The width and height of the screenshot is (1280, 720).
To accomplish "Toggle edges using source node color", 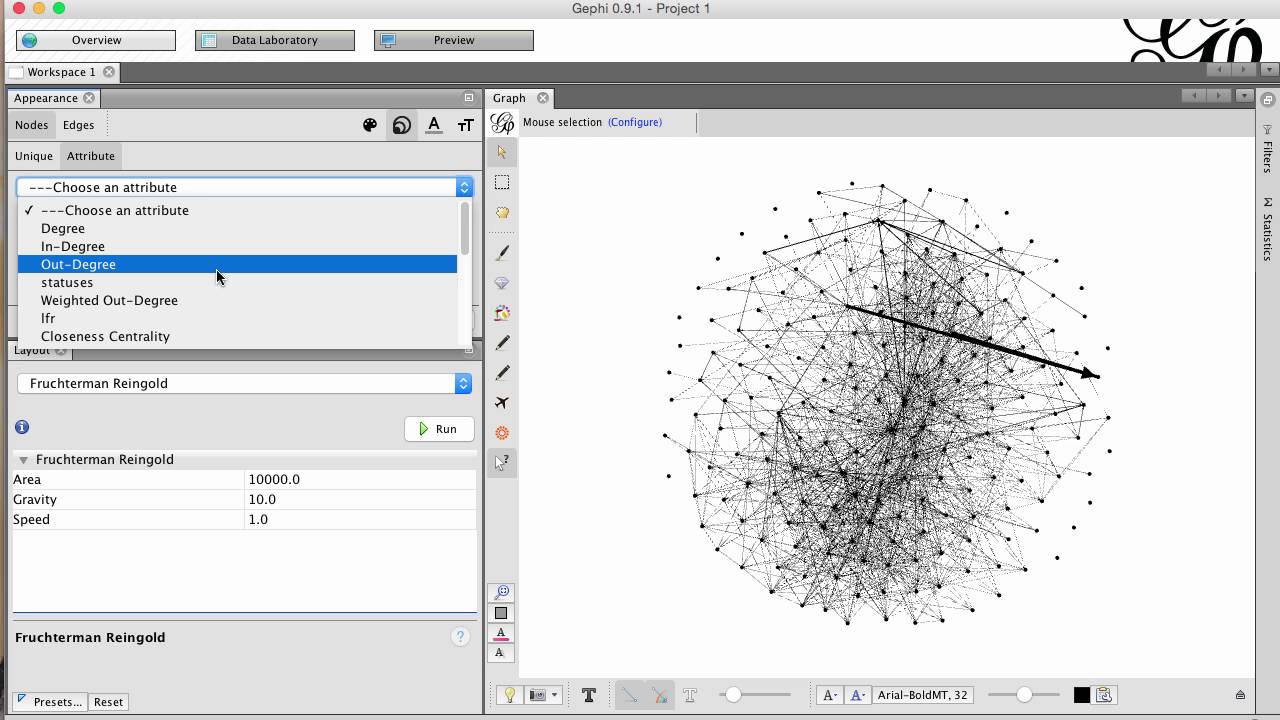I will [659, 695].
